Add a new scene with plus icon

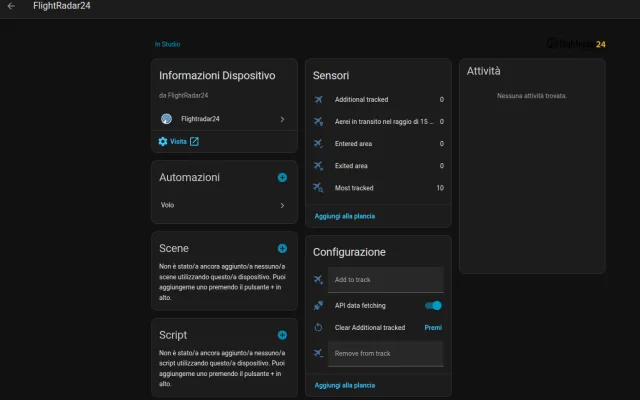pos(282,249)
